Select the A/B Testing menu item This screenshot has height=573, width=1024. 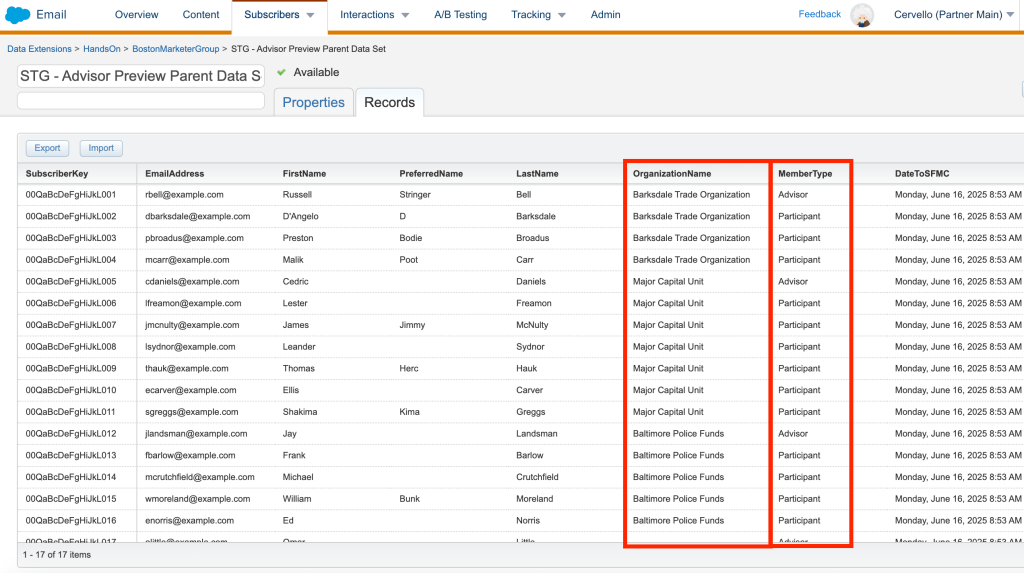tap(460, 15)
